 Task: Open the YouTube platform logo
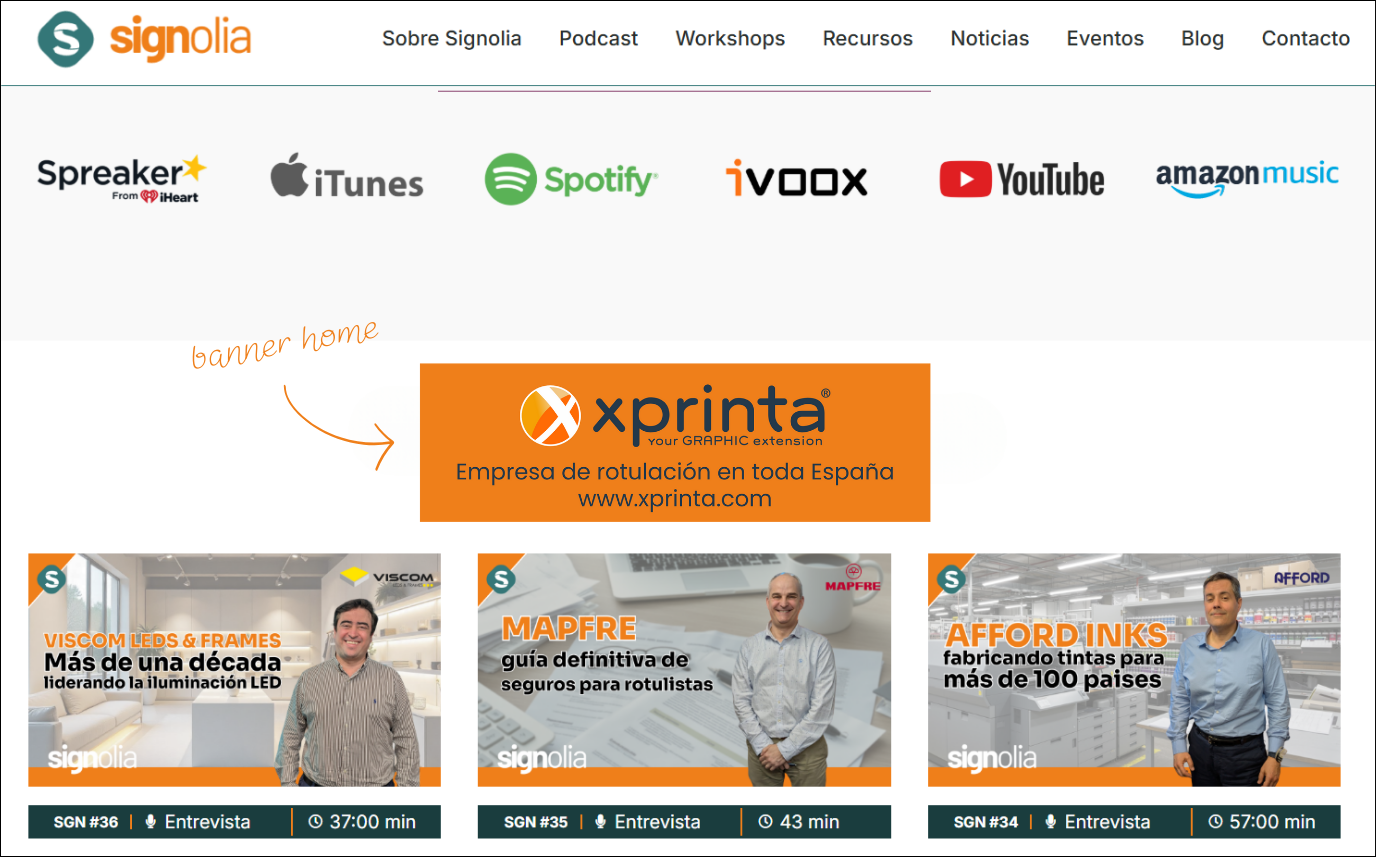tap(1022, 180)
